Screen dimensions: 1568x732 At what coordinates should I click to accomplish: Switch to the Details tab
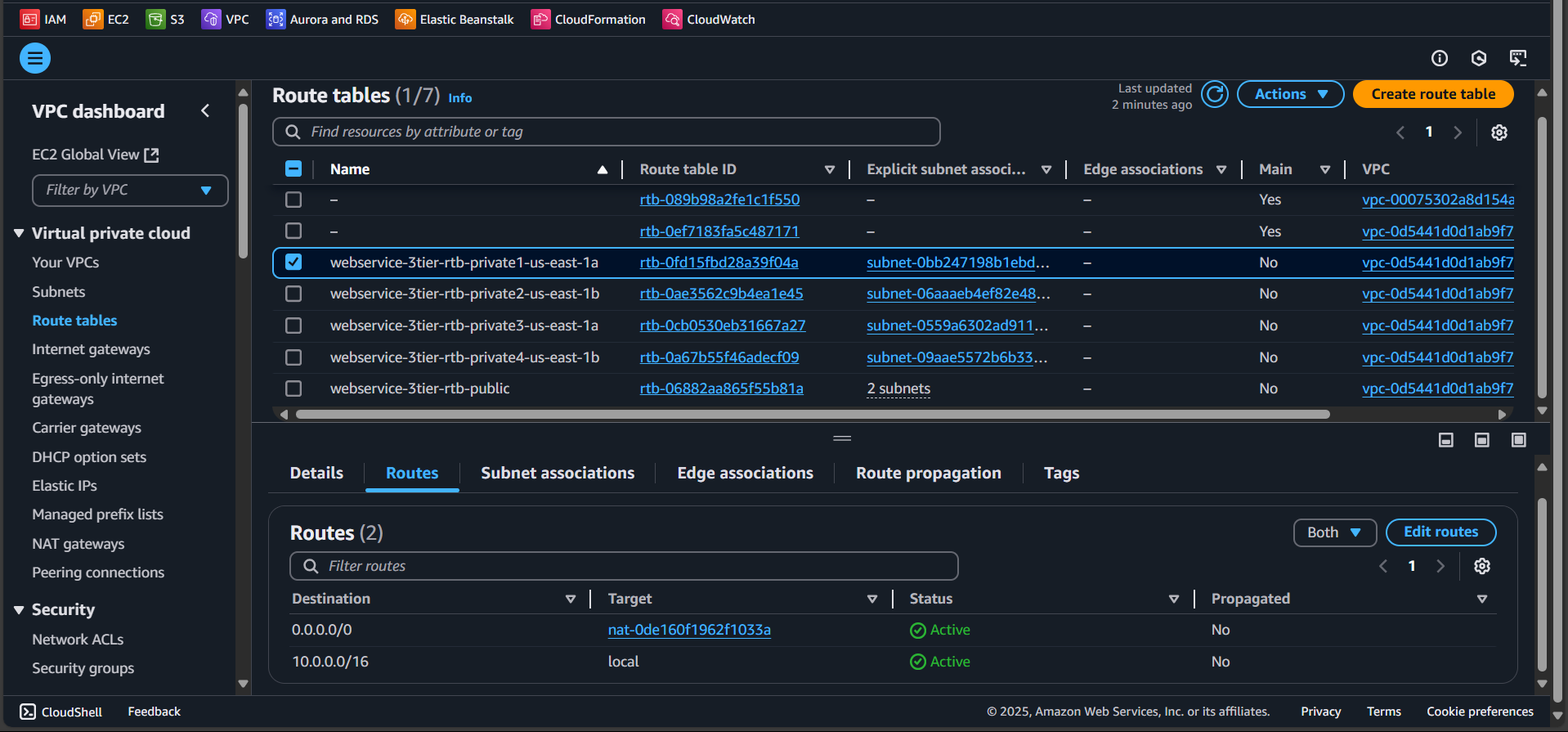tap(316, 473)
